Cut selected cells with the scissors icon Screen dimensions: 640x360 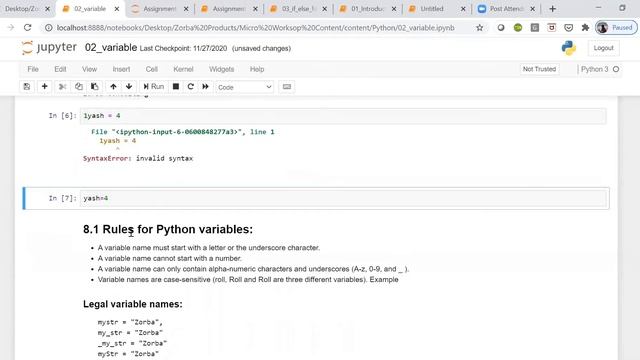pyautogui.click(x=62, y=87)
